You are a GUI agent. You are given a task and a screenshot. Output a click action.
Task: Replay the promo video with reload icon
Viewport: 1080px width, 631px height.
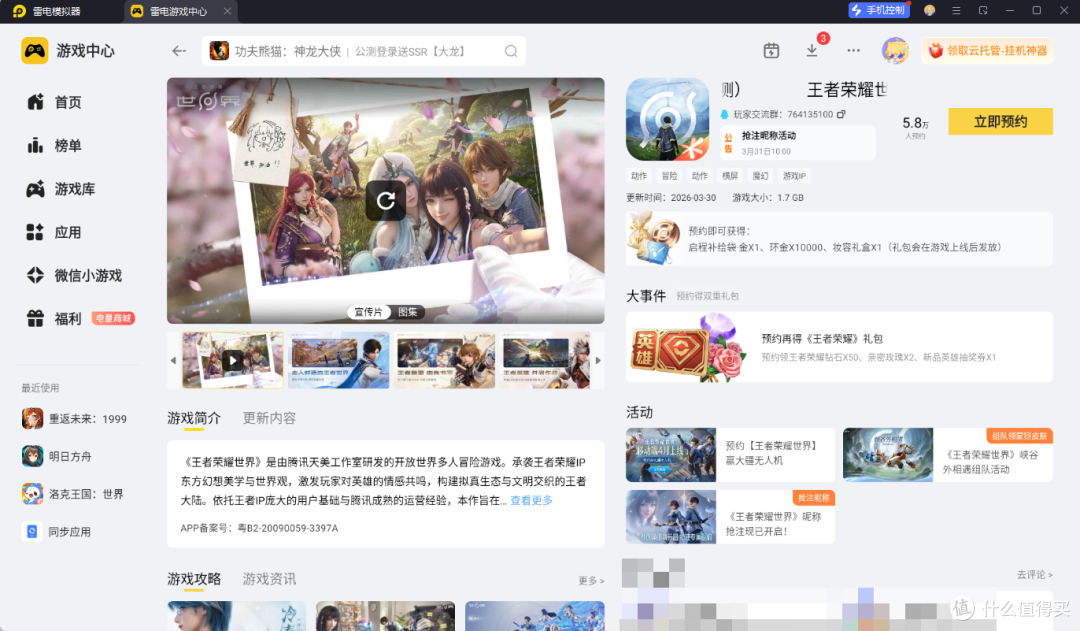(x=386, y=200)
